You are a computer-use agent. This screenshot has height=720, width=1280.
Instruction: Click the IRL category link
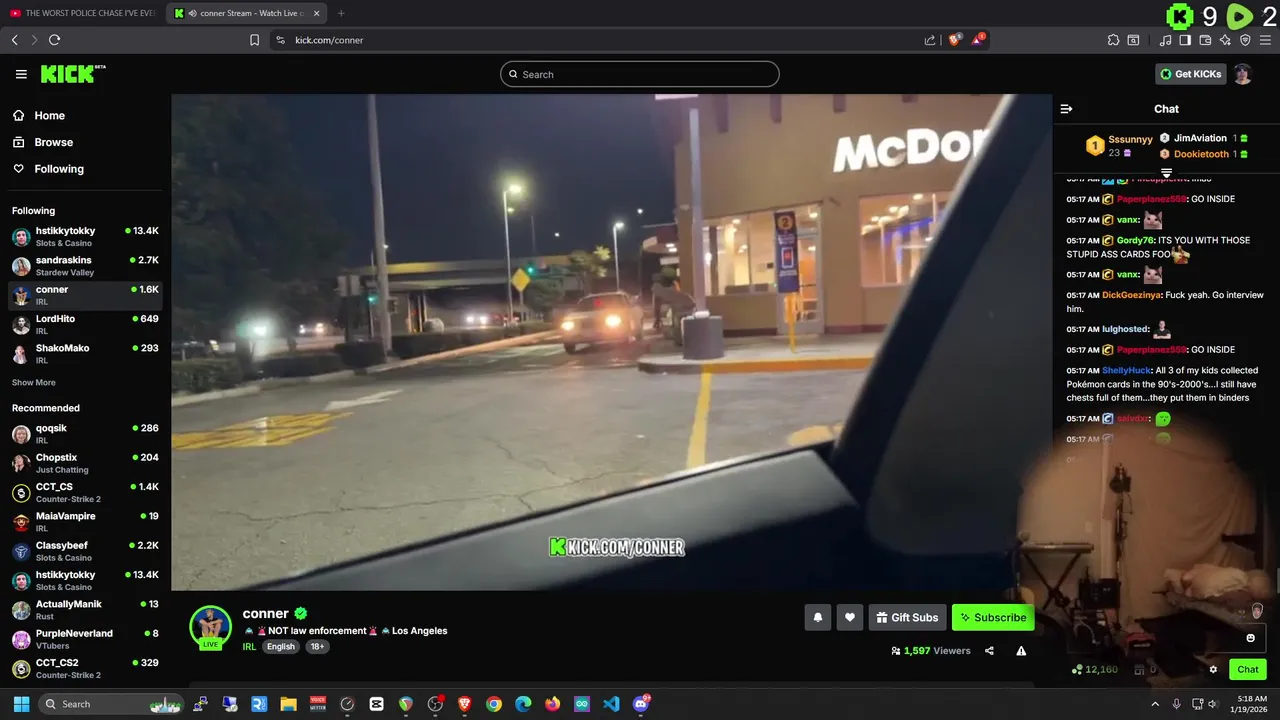pyautogui.click(x=249, y=647)
